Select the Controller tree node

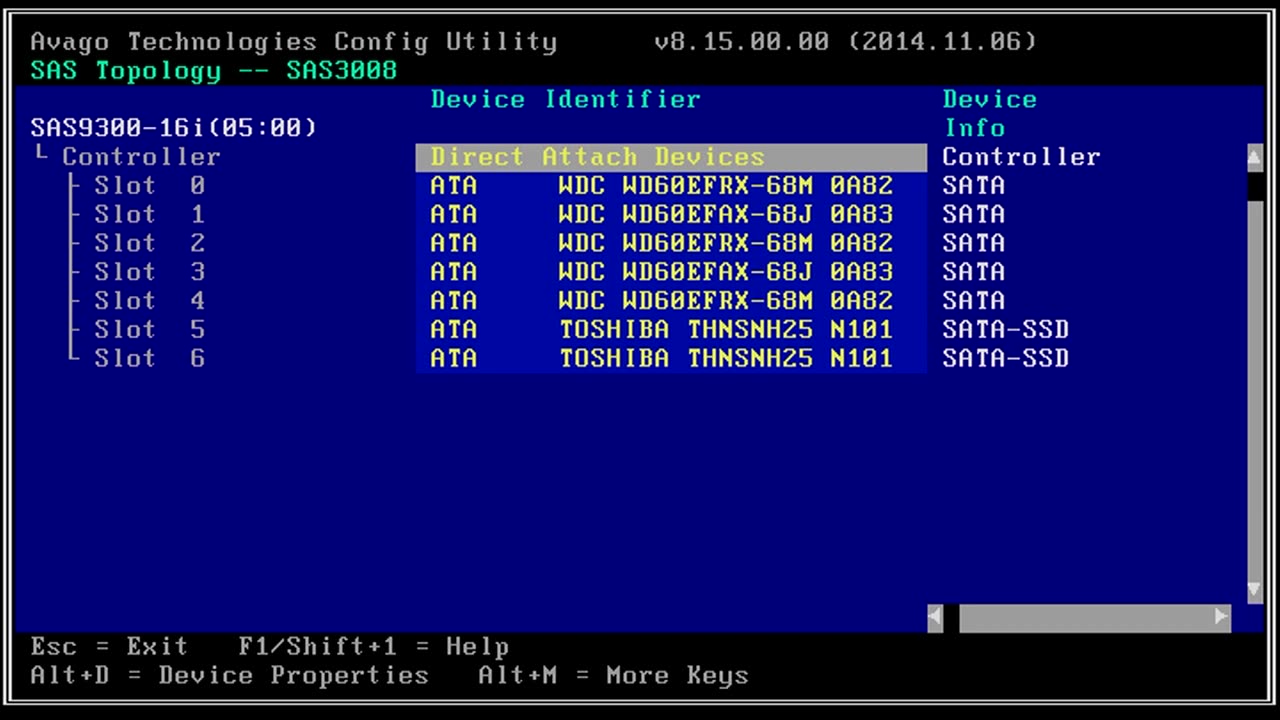[141, 157]
